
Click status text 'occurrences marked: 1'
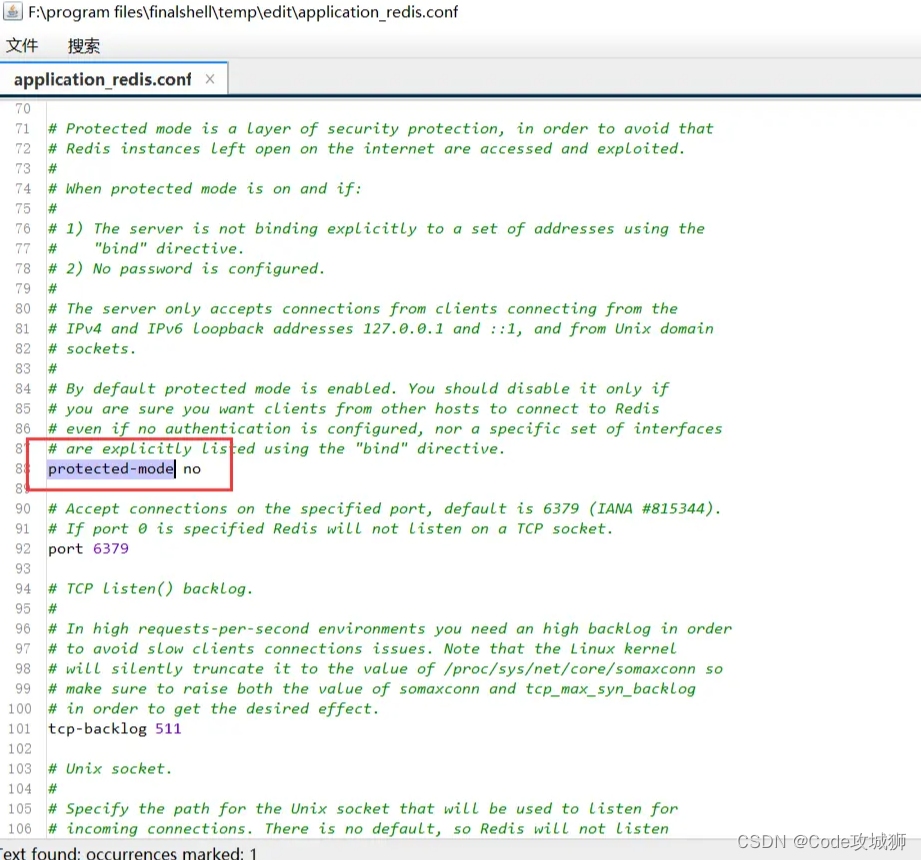(x=172, y=854)
